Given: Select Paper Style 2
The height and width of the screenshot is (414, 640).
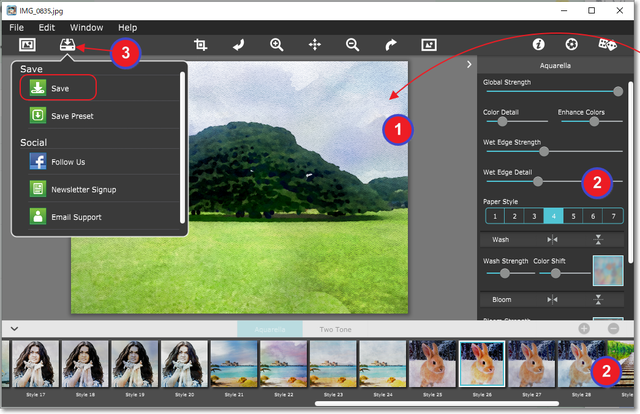Looking at the screenshot, I should 512,215.
